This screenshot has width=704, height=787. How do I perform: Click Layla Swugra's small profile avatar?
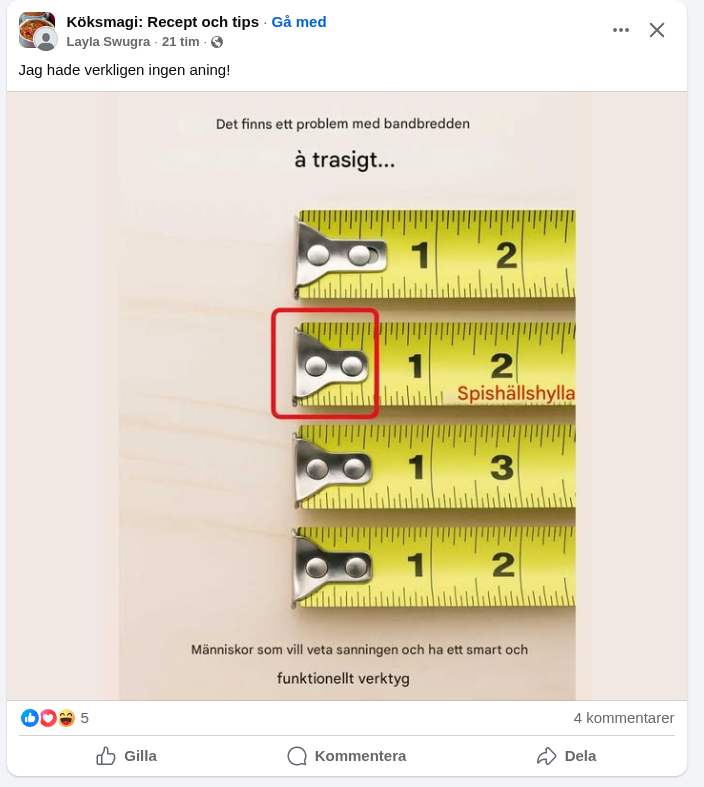(46, 40)
